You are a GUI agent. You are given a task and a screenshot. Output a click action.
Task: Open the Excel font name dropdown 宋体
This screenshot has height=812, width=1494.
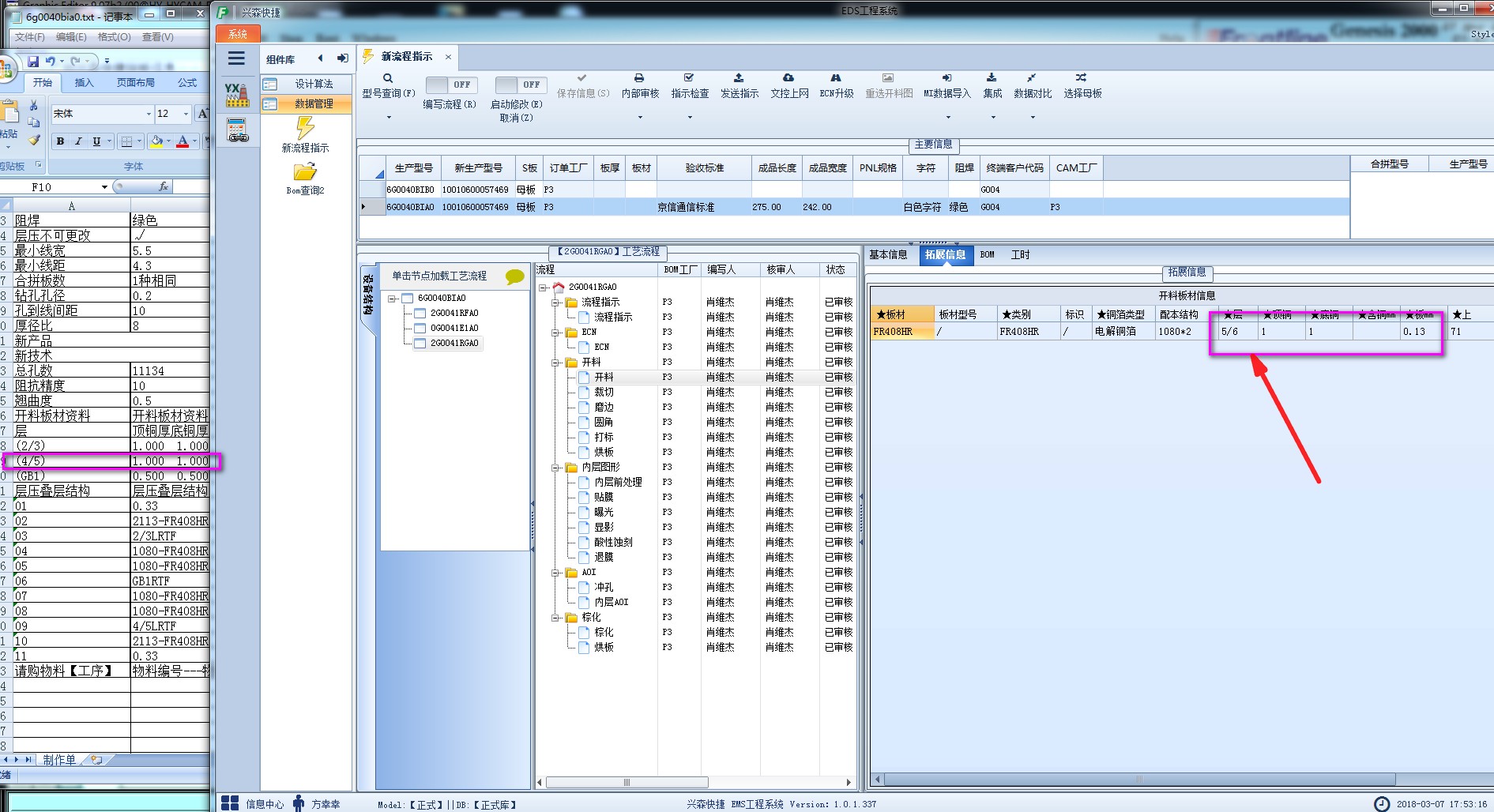coord(149,114)
